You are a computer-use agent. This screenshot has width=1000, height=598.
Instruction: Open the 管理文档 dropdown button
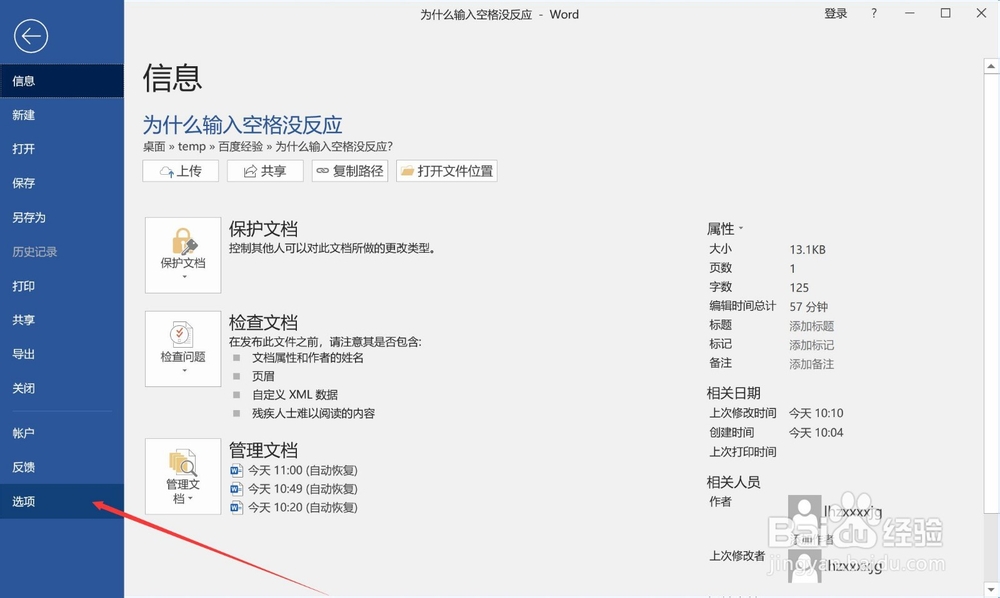click(183, 476)
